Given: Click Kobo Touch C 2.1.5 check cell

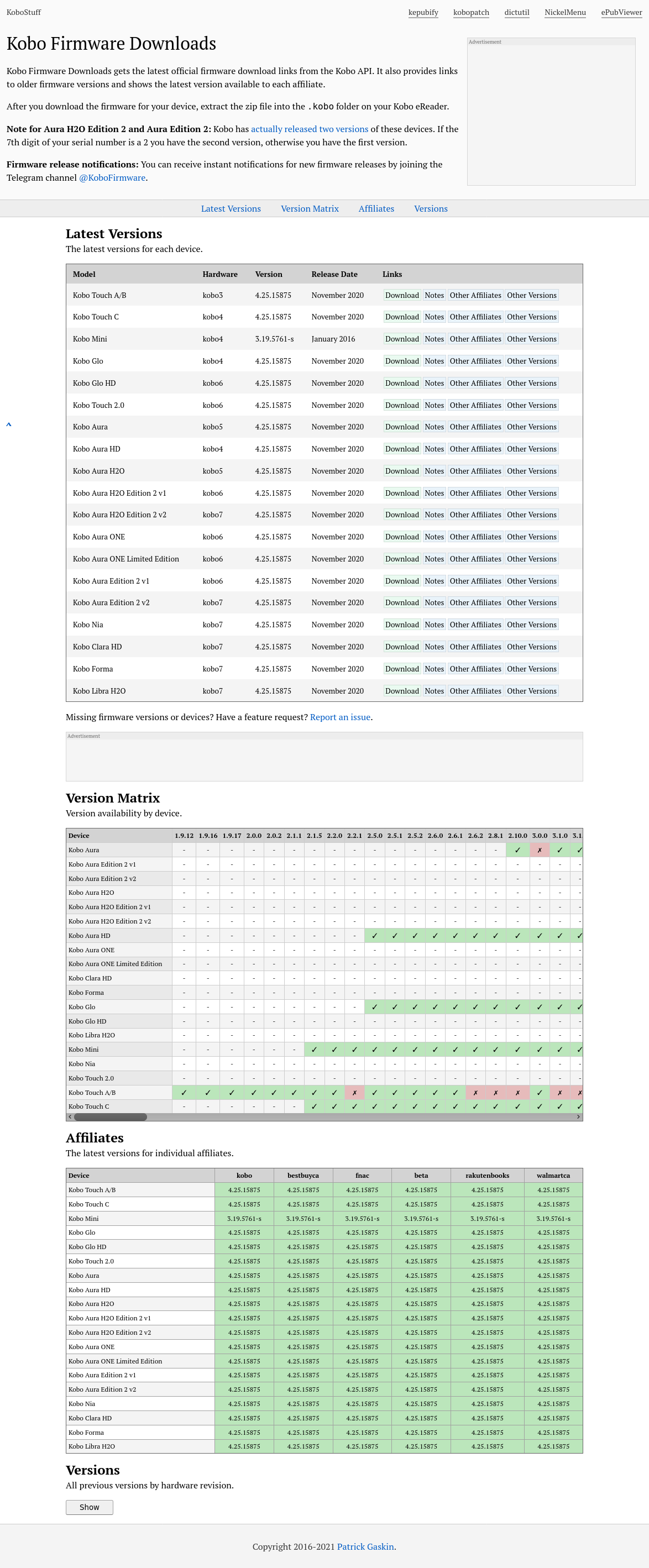Looking at the screenshot, I should [314, 1106].
